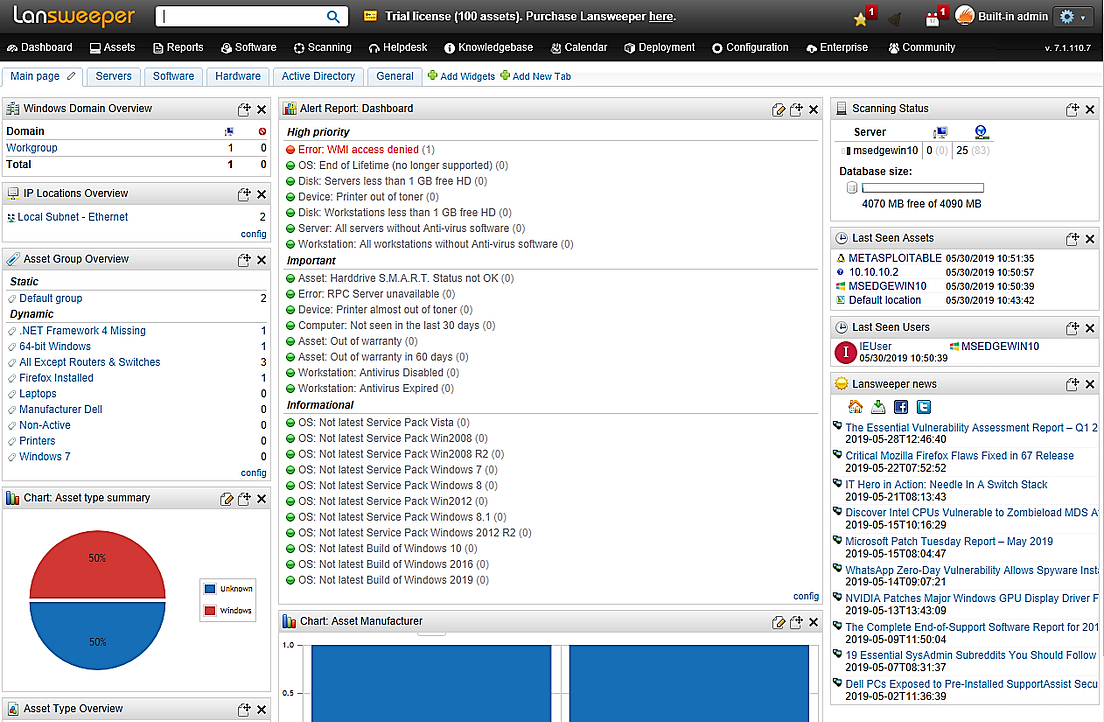Open Local Subnet - Ethernet link
Image resolution: width=1104 pixels, height=722 pixels.
point(73,217)
